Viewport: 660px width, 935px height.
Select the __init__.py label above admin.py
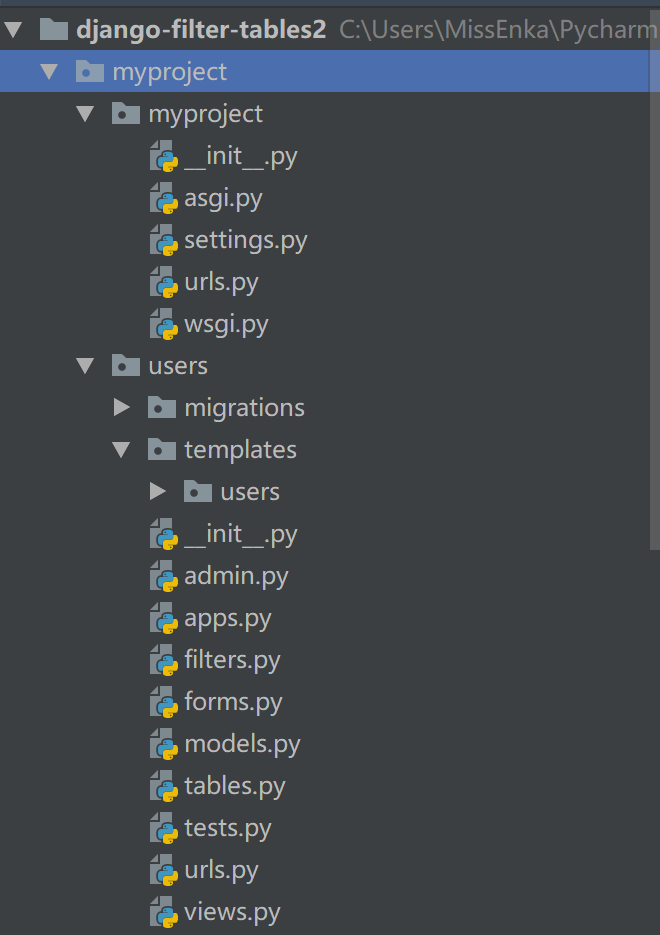tap(241, 535)
